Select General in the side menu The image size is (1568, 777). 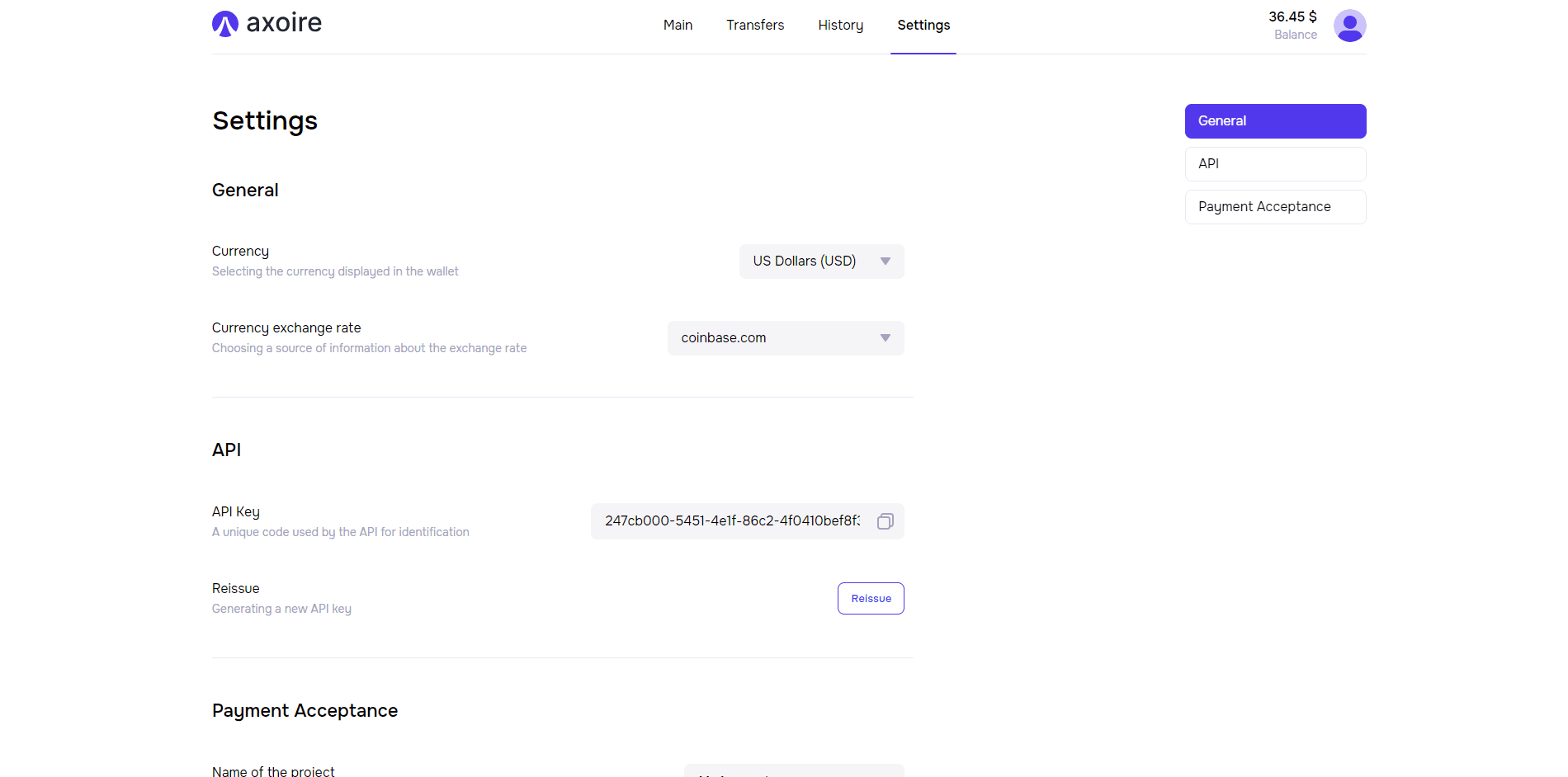[1275, 121]
